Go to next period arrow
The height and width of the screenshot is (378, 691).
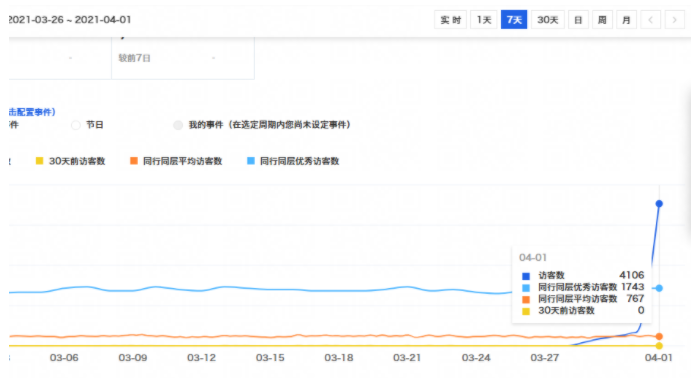coord(674,20)
